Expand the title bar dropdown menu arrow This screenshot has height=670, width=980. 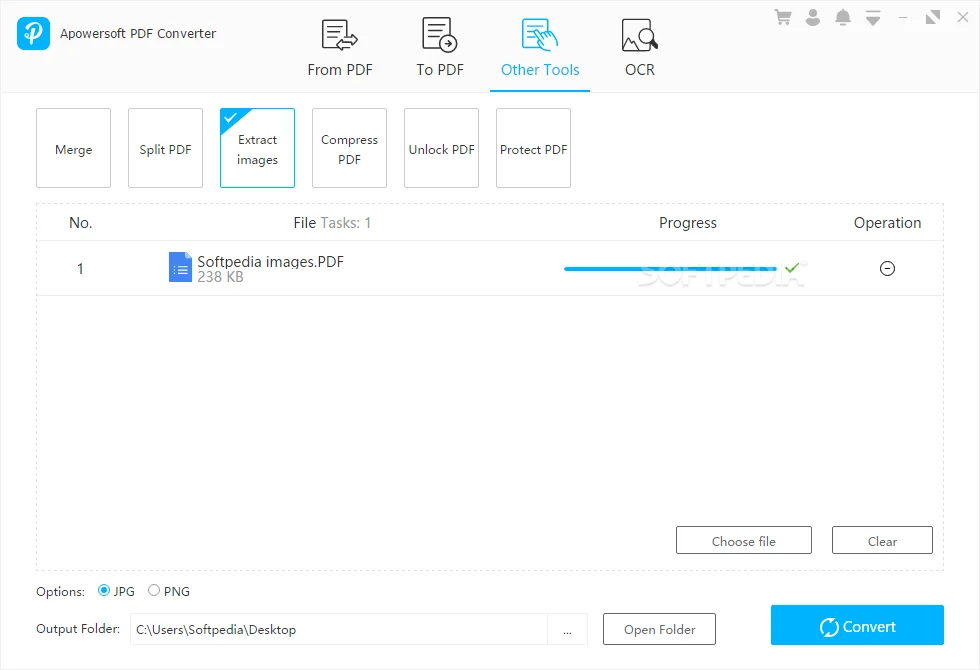(873, 18)
